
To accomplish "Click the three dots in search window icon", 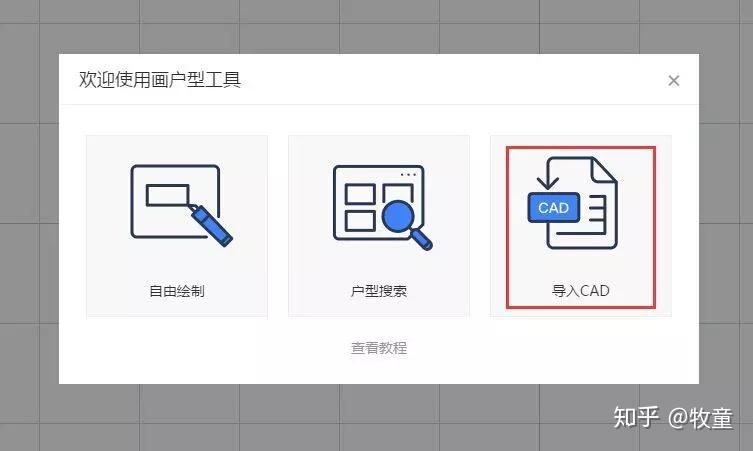I will click(x=408, y=175).
